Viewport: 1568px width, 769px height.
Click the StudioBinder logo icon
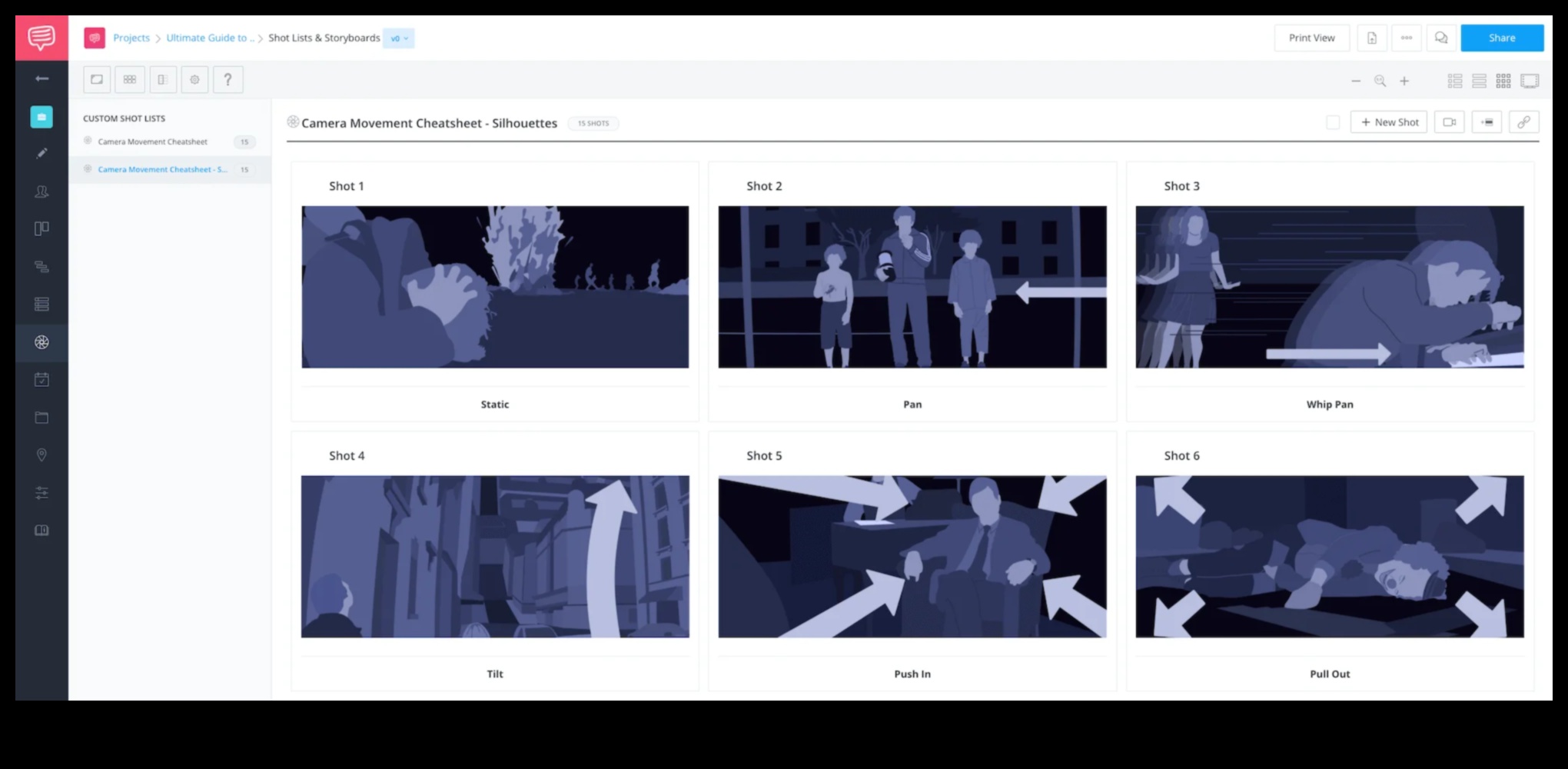tap(42, 38)
